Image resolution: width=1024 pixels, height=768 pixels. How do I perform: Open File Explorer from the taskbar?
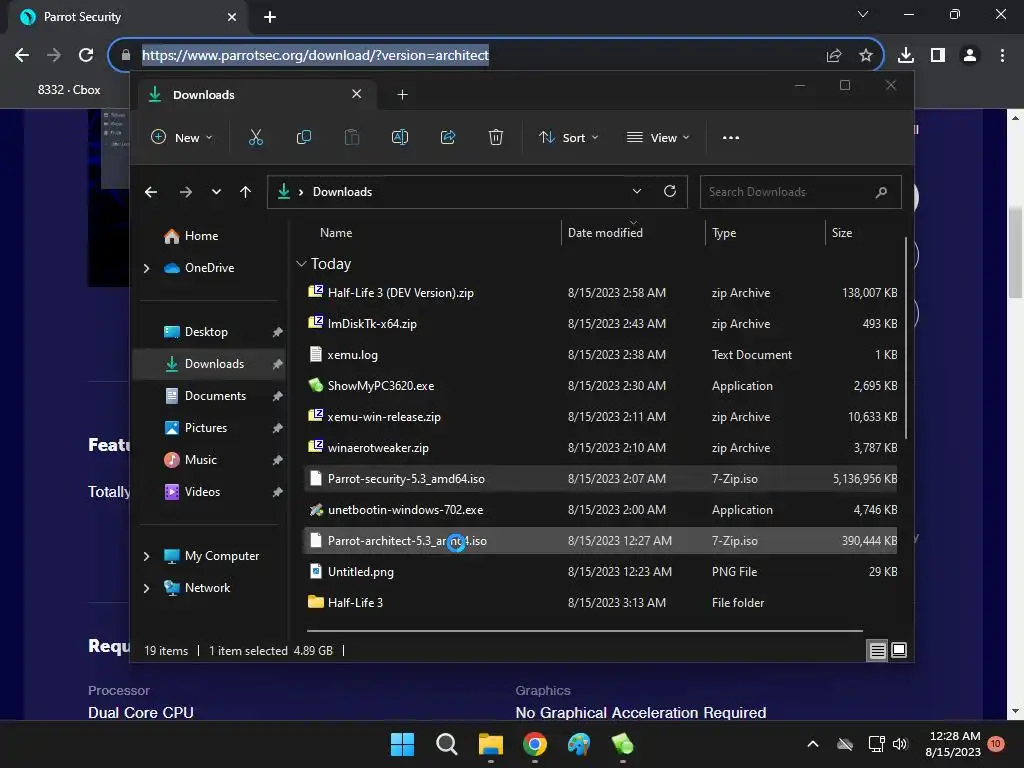coord(490,744)
